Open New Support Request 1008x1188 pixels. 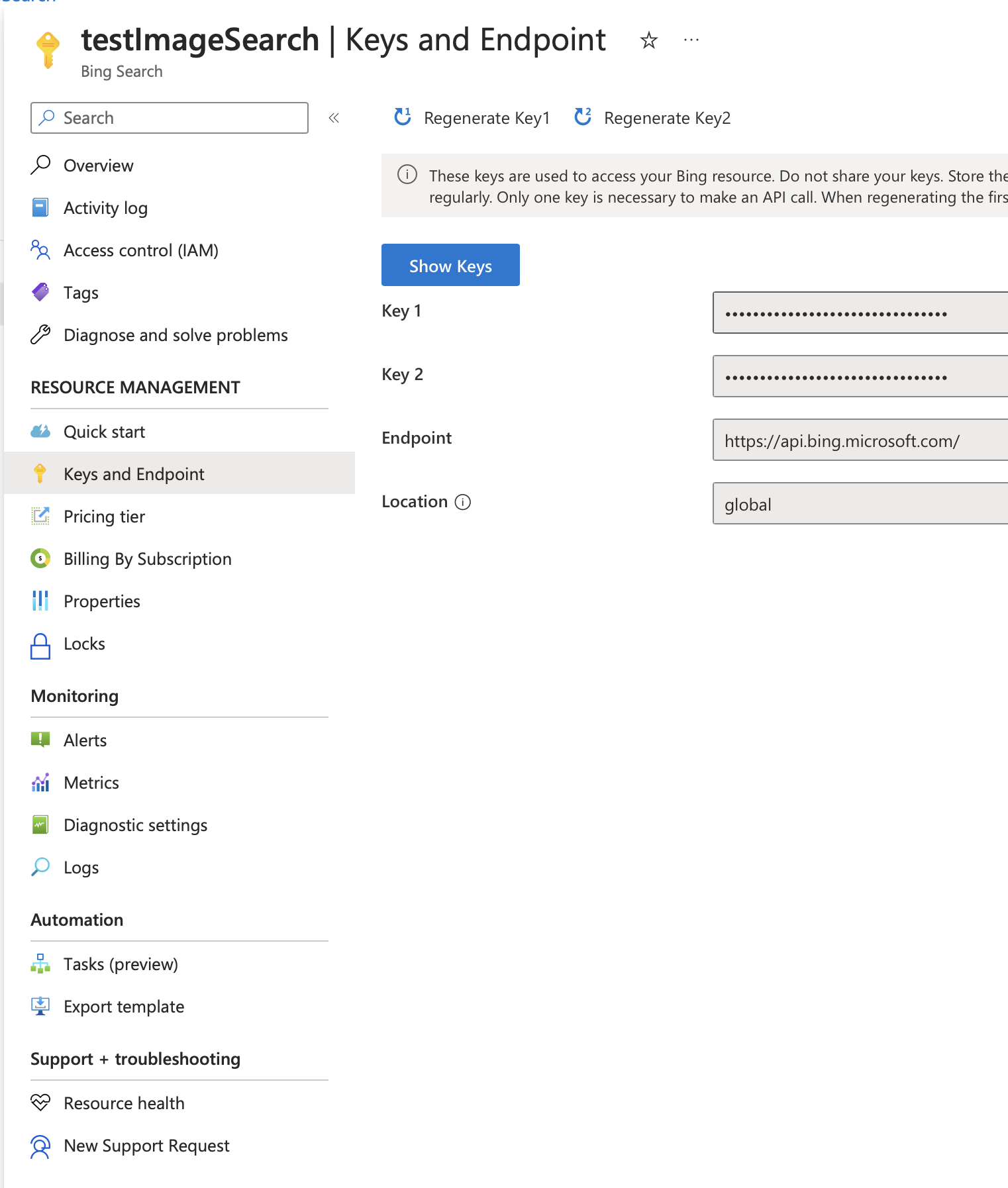146,1146
